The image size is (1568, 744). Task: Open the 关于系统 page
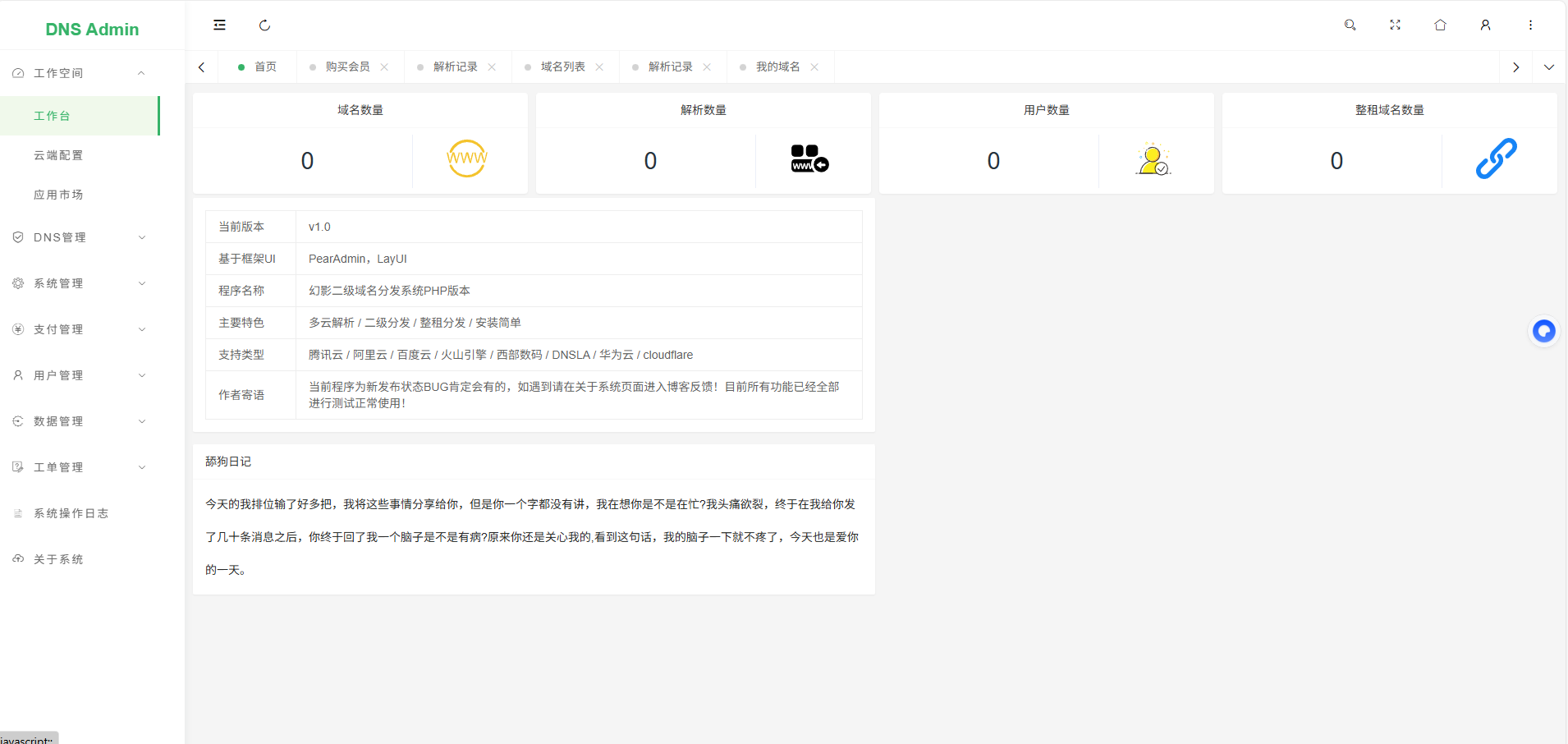(x=58, y=559)
